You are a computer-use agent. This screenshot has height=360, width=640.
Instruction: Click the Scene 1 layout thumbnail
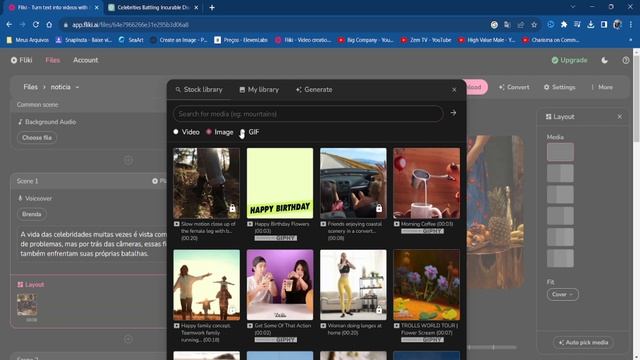27,304
